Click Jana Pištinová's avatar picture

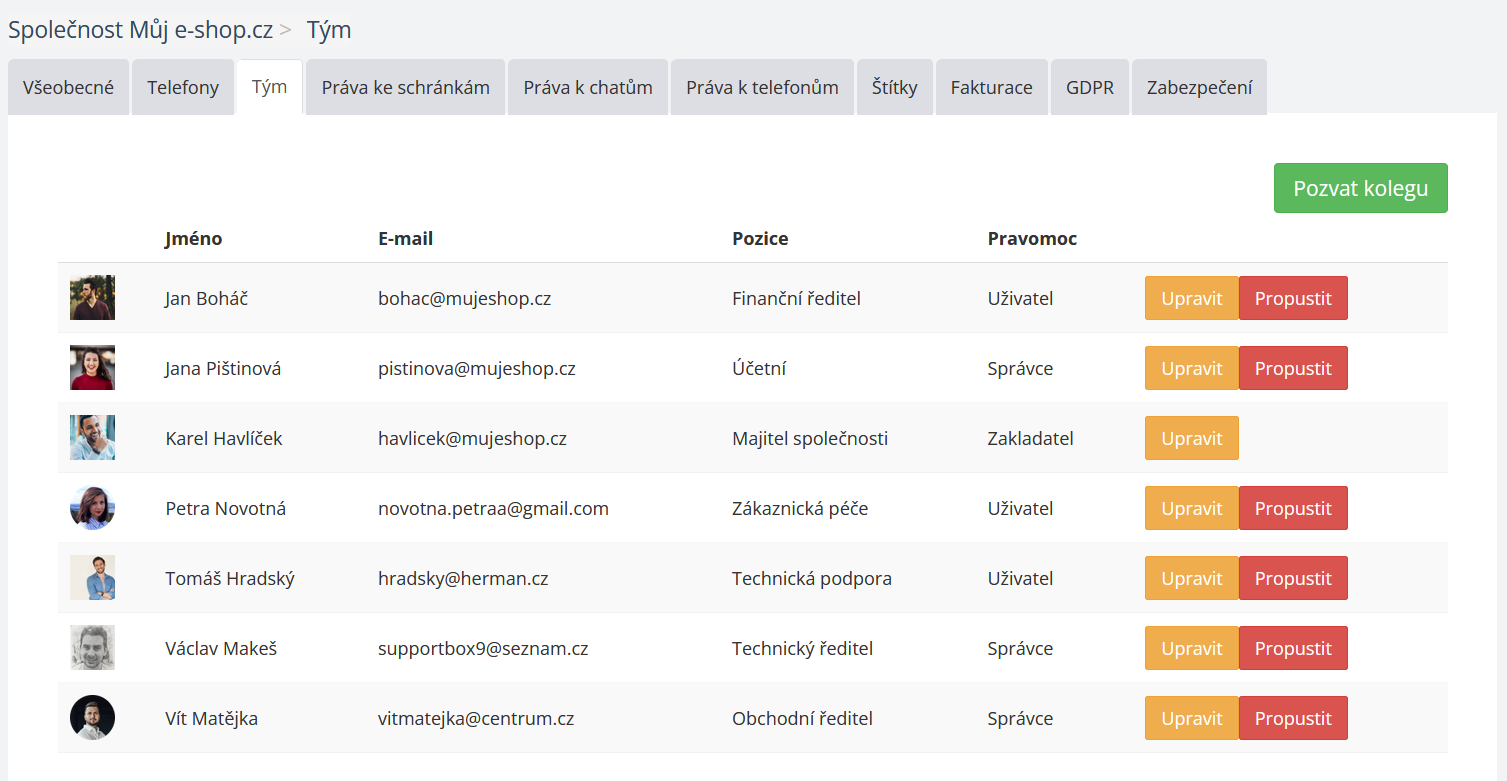pos(92,368)
